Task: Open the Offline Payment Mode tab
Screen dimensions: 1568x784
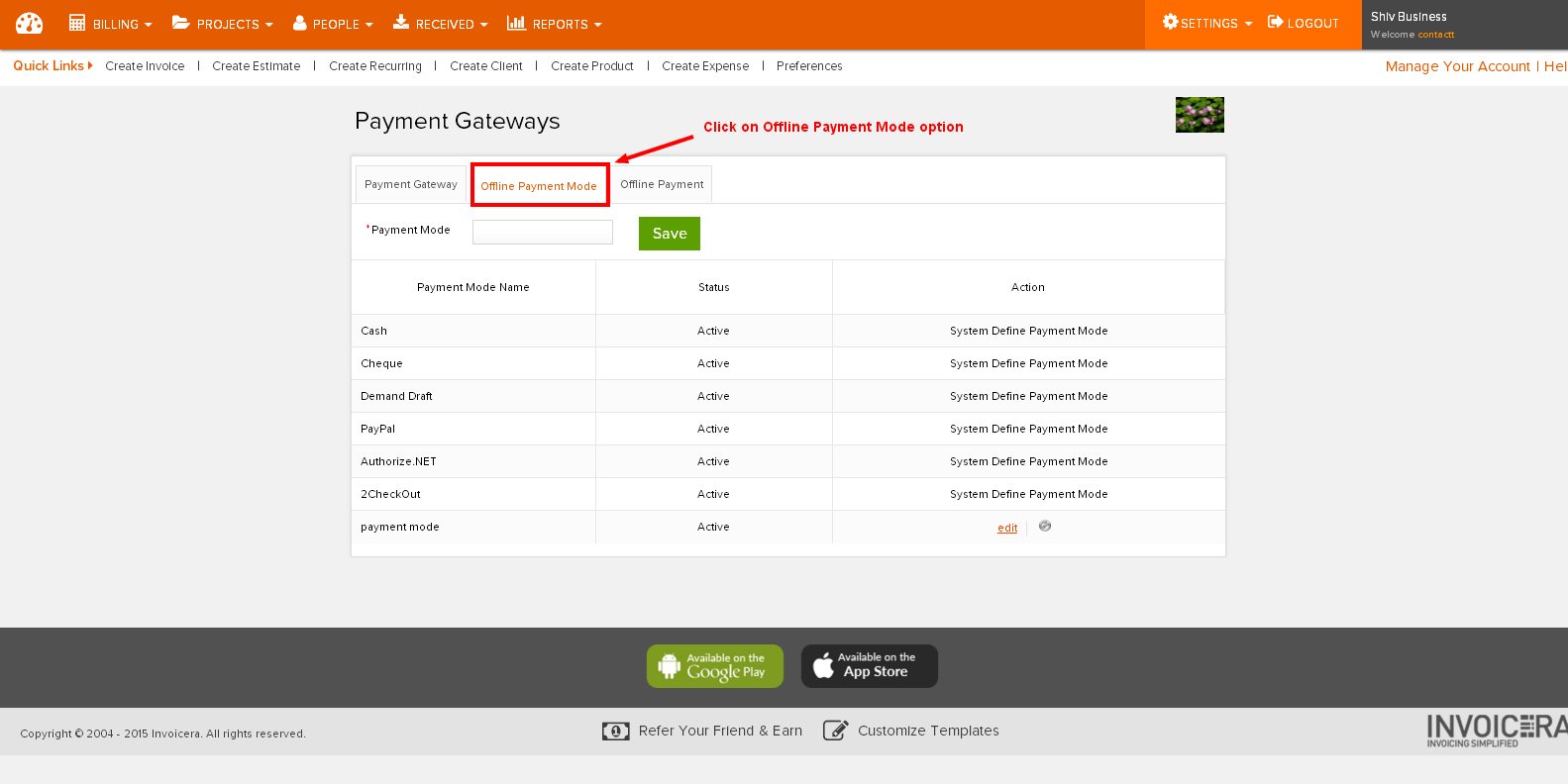Action: 539,186
